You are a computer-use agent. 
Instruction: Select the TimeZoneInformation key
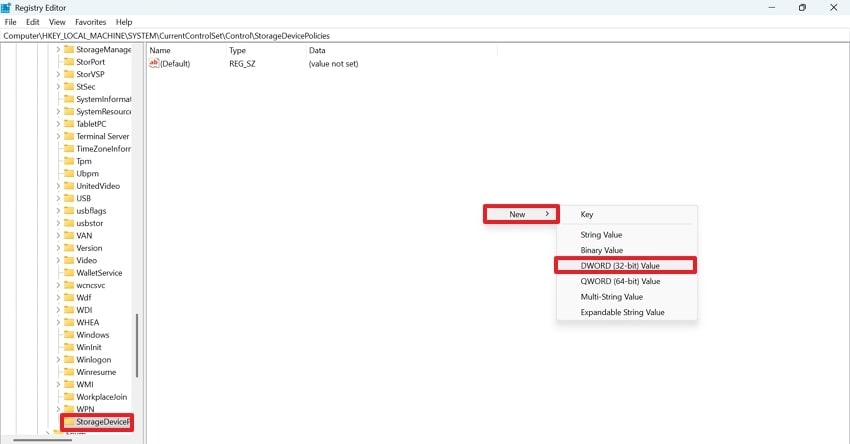click(103, 149)
